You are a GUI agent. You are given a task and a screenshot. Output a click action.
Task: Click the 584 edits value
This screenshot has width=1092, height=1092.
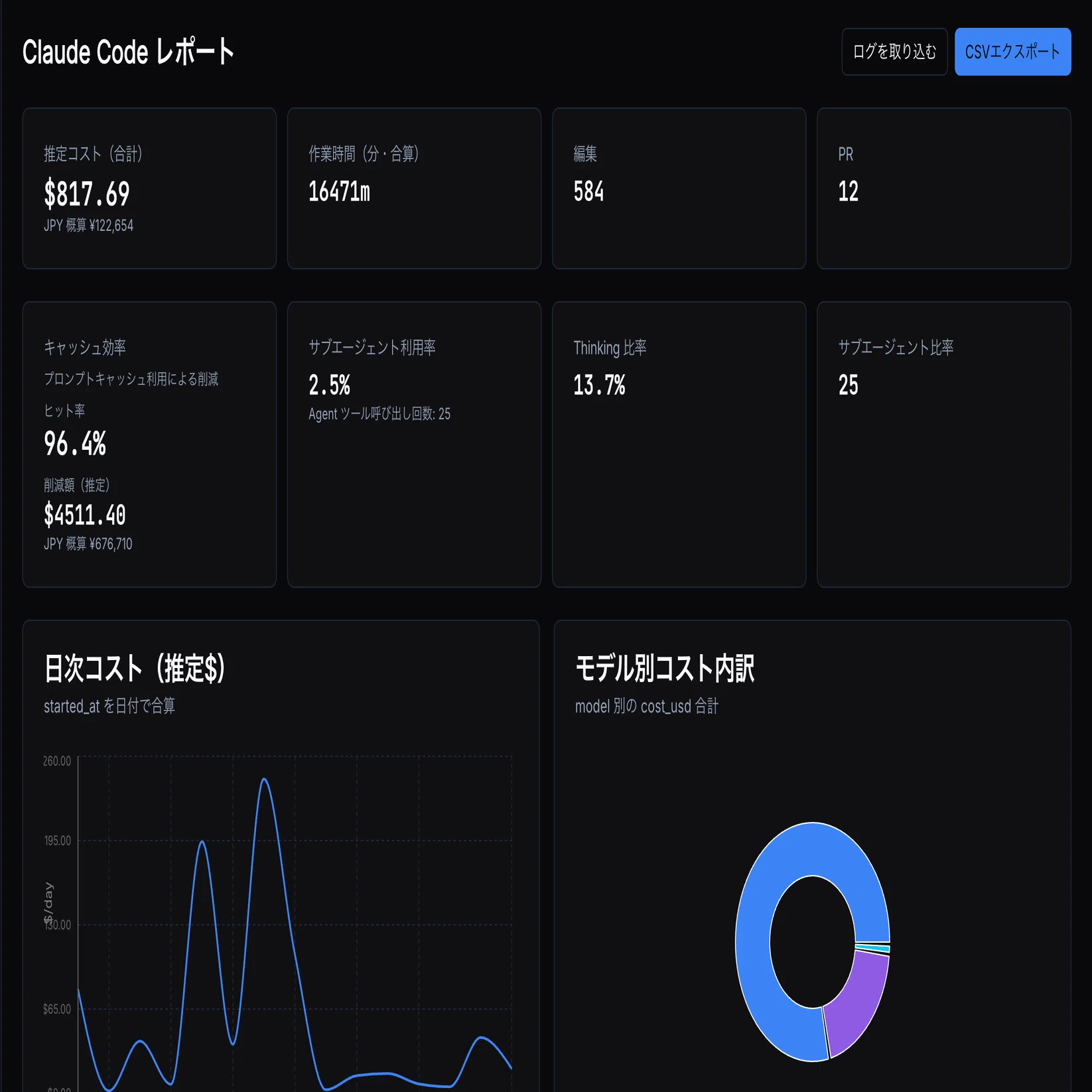(588, 192)
